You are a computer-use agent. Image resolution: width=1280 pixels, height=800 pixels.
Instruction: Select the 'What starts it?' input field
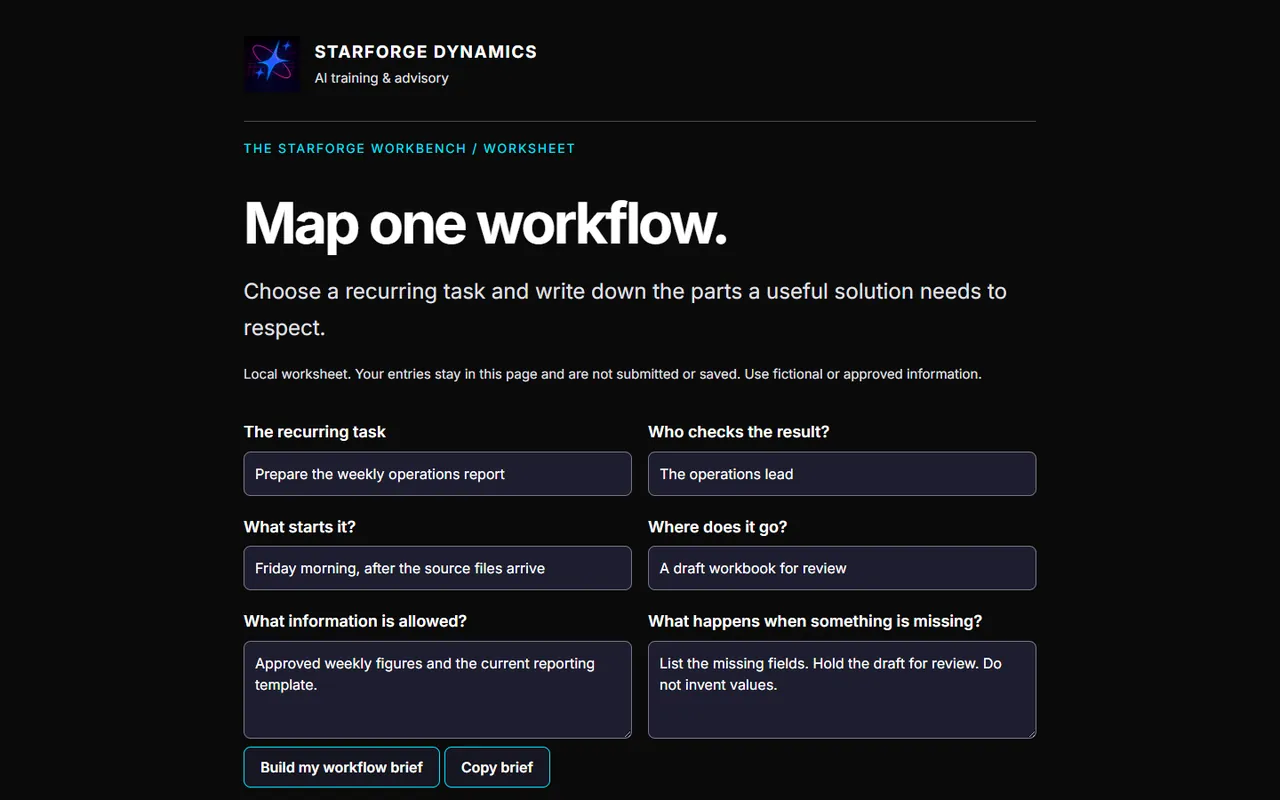[x=438, y=568]
